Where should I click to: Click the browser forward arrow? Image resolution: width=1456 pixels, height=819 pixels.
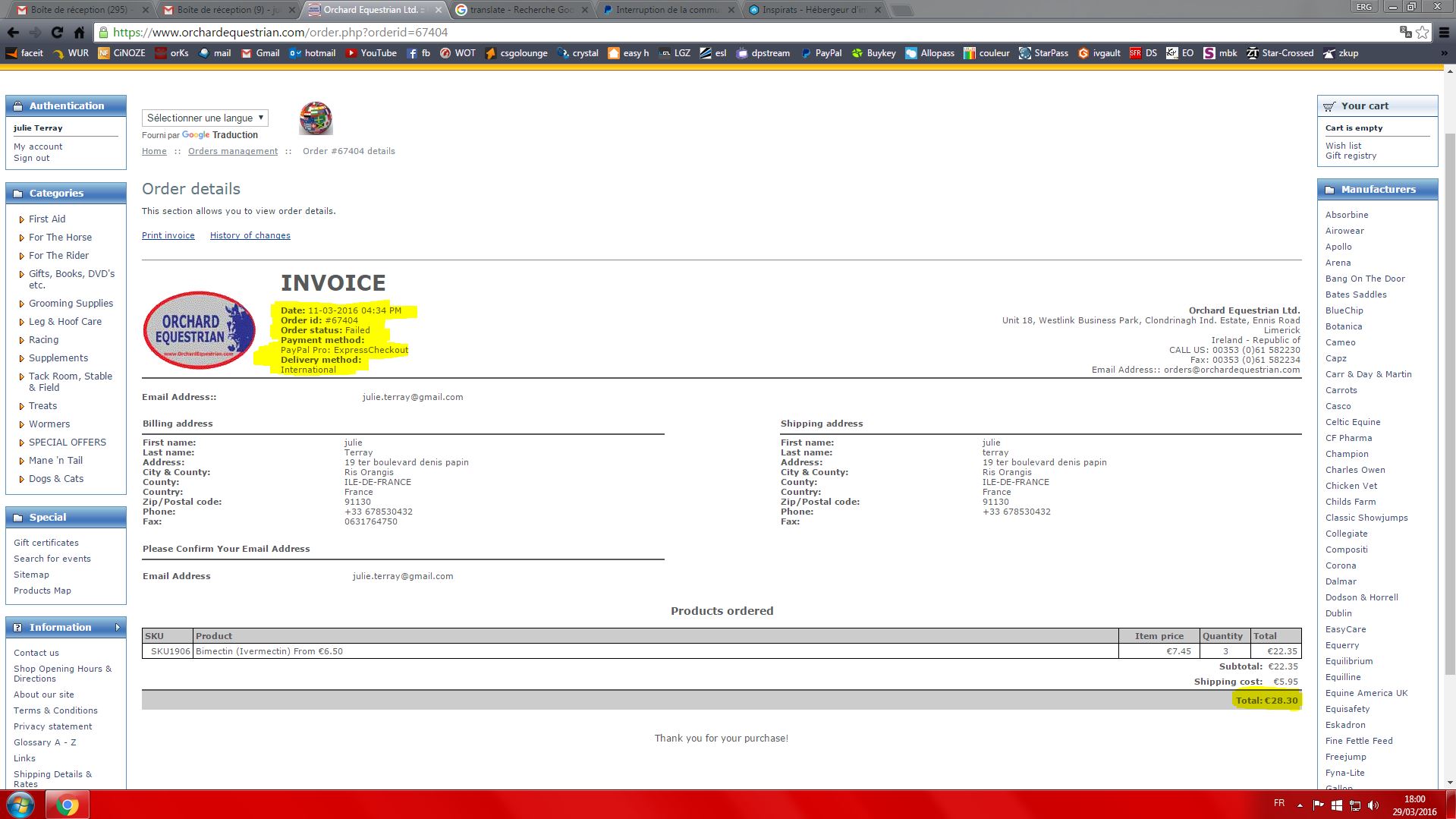tap(35, 33)
